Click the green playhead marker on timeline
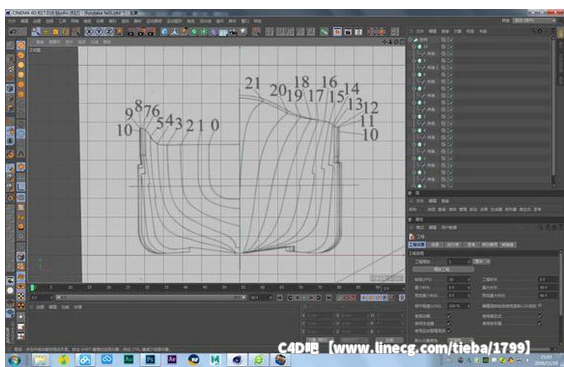 coord(32,287)
